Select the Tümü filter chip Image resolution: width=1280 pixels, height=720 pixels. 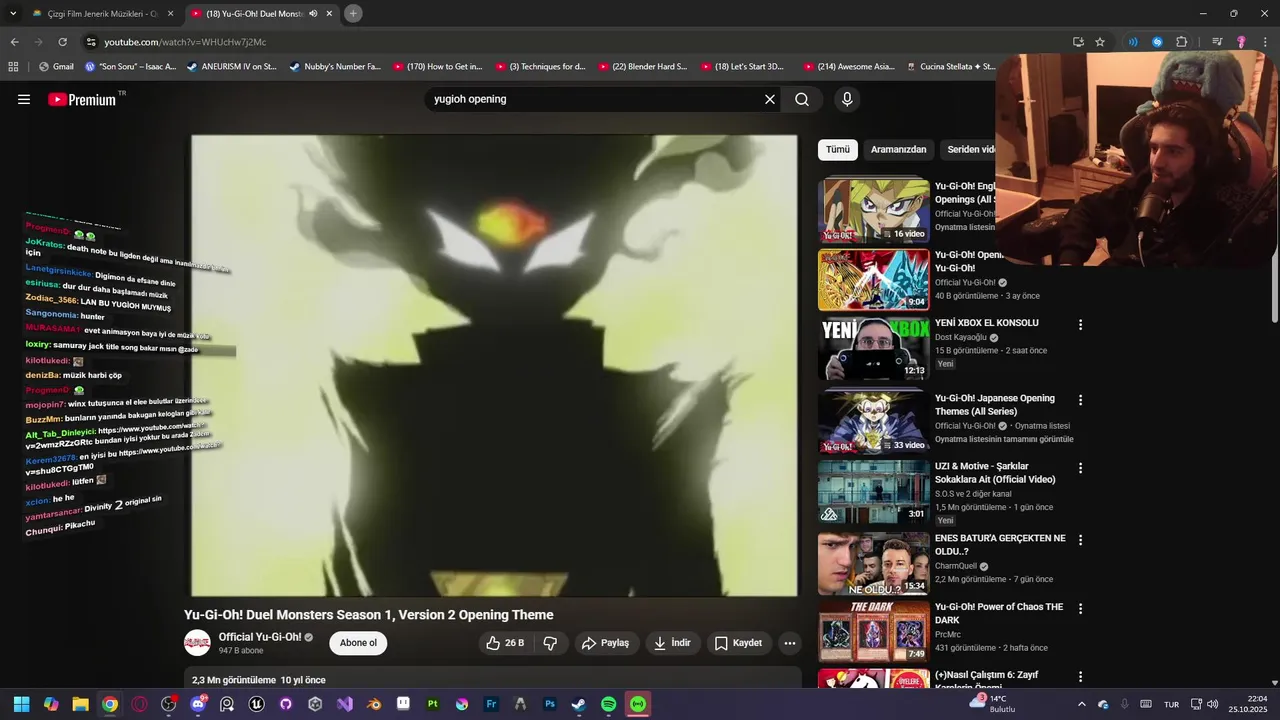pyautogui.click(x=838, y=149)
